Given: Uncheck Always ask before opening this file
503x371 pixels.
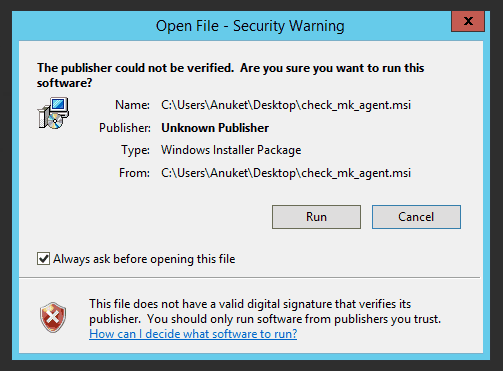Looking at the screenshot, I should click(43, 259).
